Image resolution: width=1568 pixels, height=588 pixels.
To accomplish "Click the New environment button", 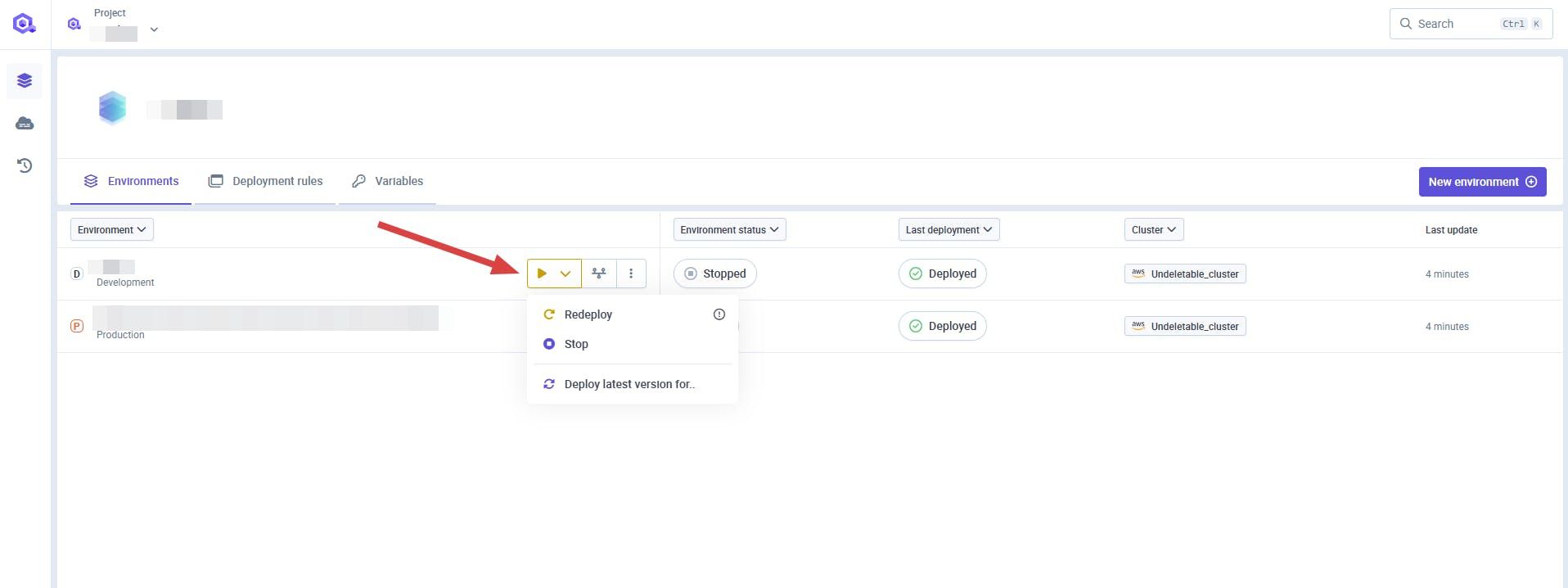I will pyautogui.click(x=1481, y=182).
